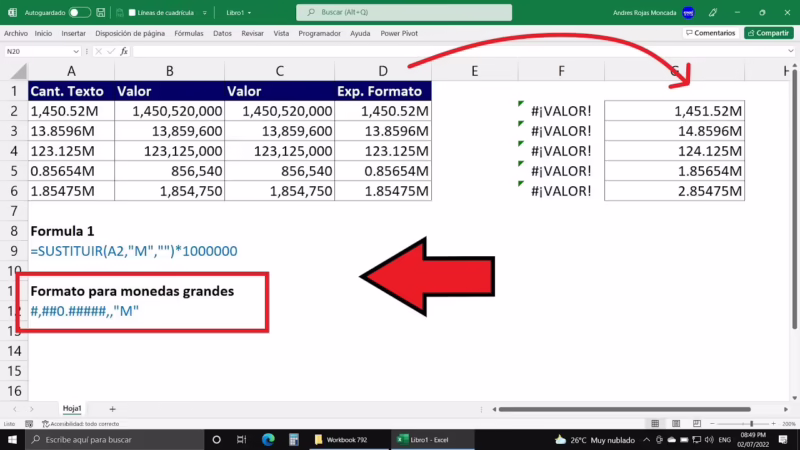The height and width of the screenshot is (450, 800).
Task: Click the Hoja1 sheet tab
Action: (x=72, y=409)
